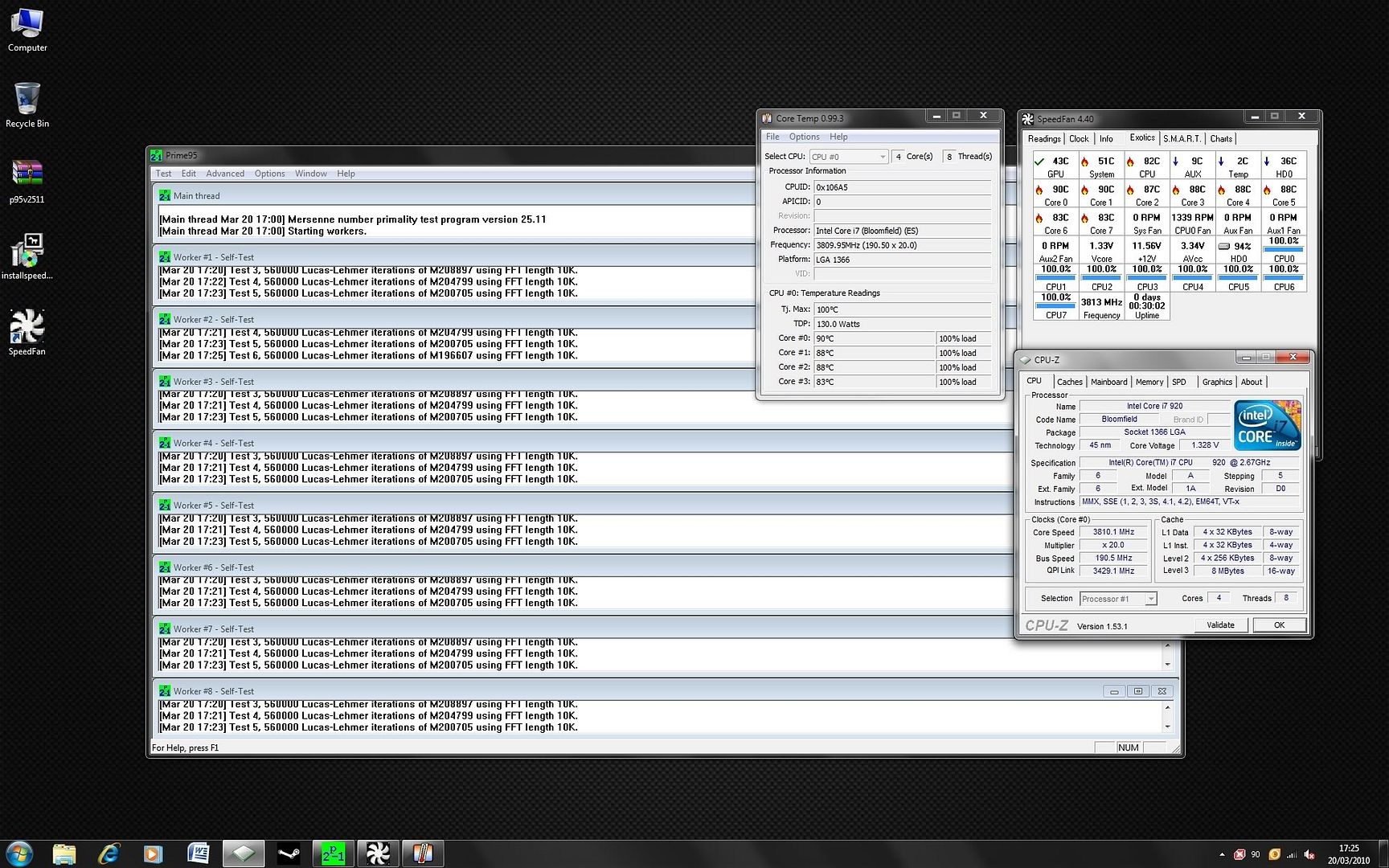Open Prime95 Help menu

(346, 174)
